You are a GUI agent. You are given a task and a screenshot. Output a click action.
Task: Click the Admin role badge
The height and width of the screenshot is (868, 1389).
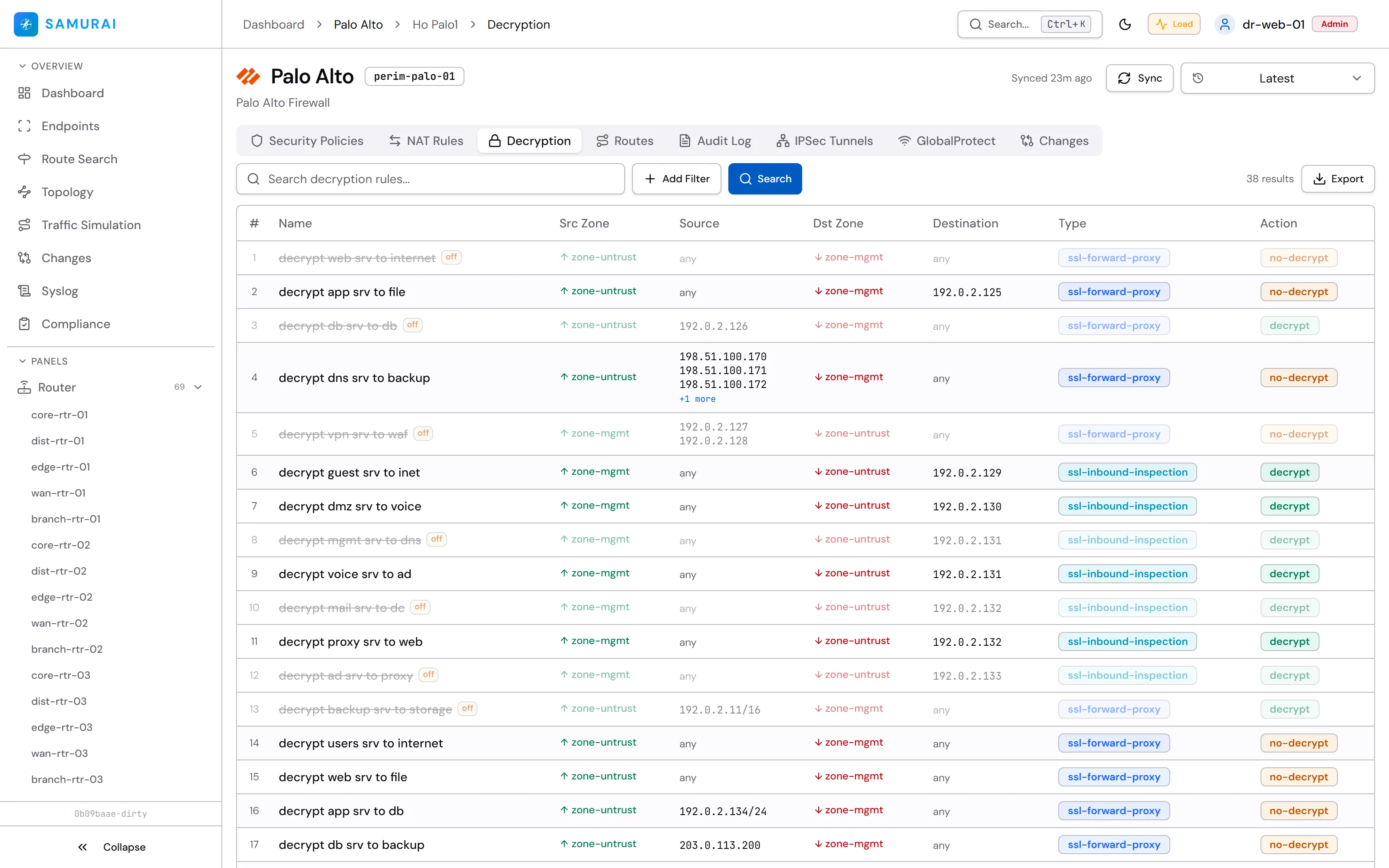click(1334, 24)
